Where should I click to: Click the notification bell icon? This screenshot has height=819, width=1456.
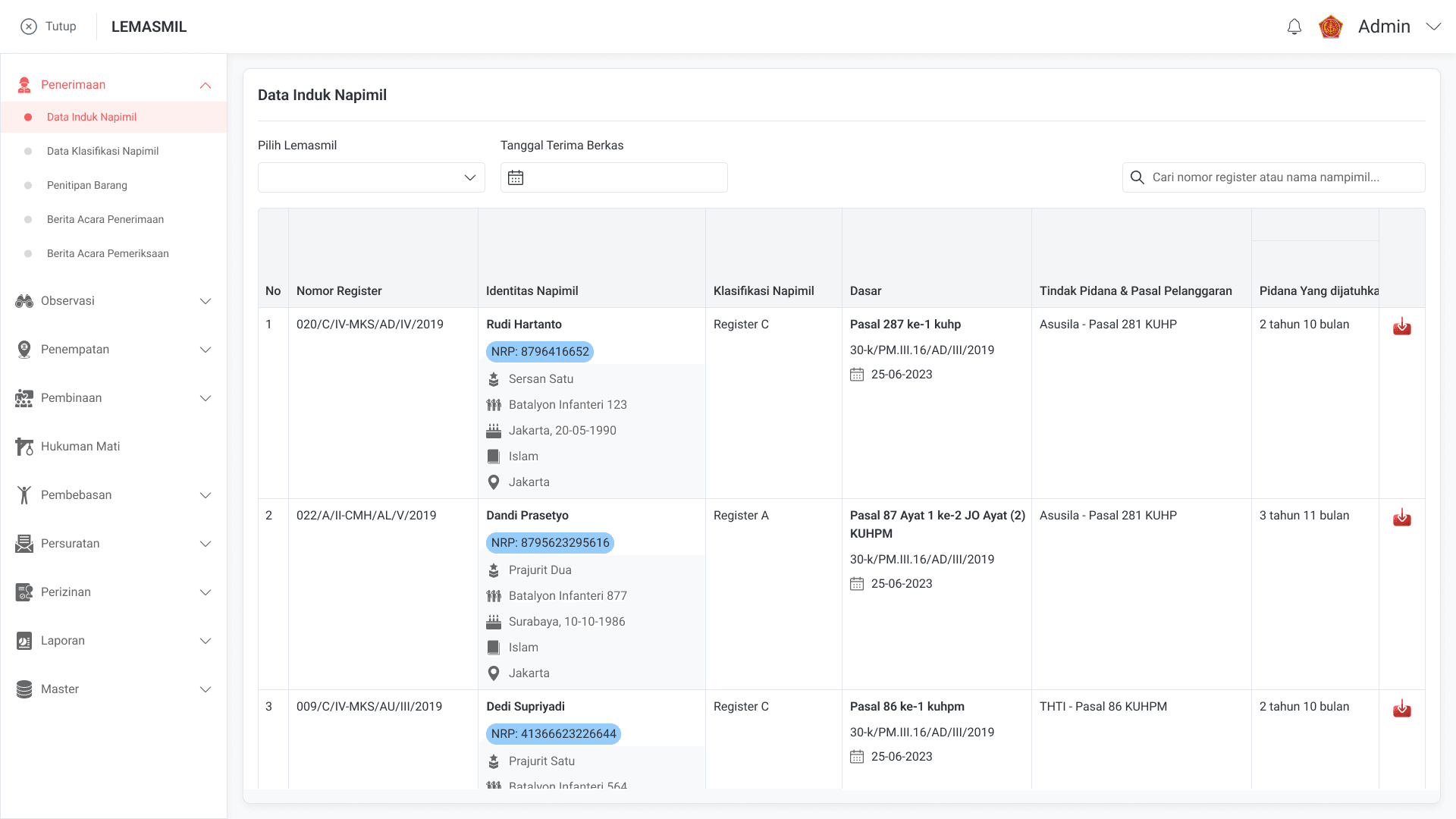(1294, 27)
